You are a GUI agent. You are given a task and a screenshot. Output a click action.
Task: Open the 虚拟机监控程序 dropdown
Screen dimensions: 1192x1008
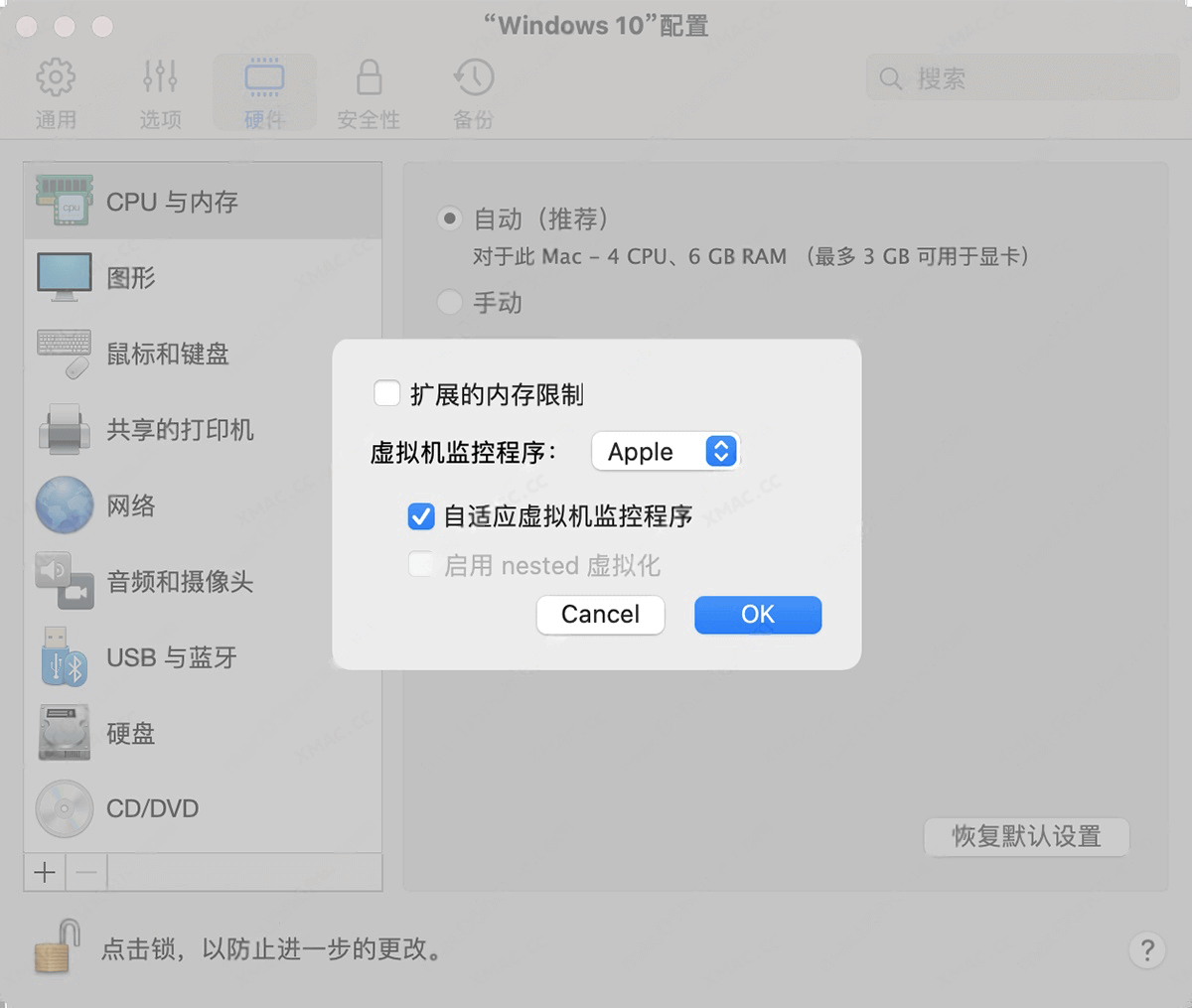(x=666, y=451)
